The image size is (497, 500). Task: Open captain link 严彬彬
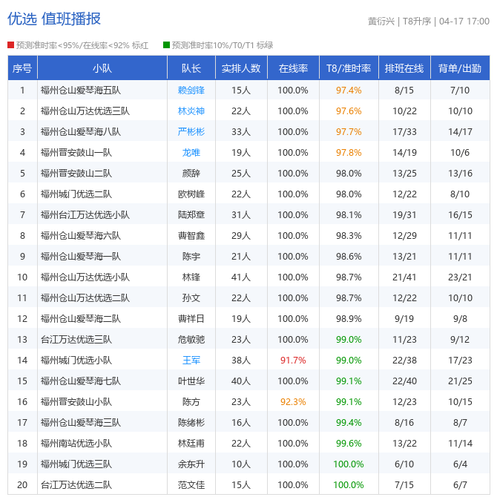click(191, 132)
